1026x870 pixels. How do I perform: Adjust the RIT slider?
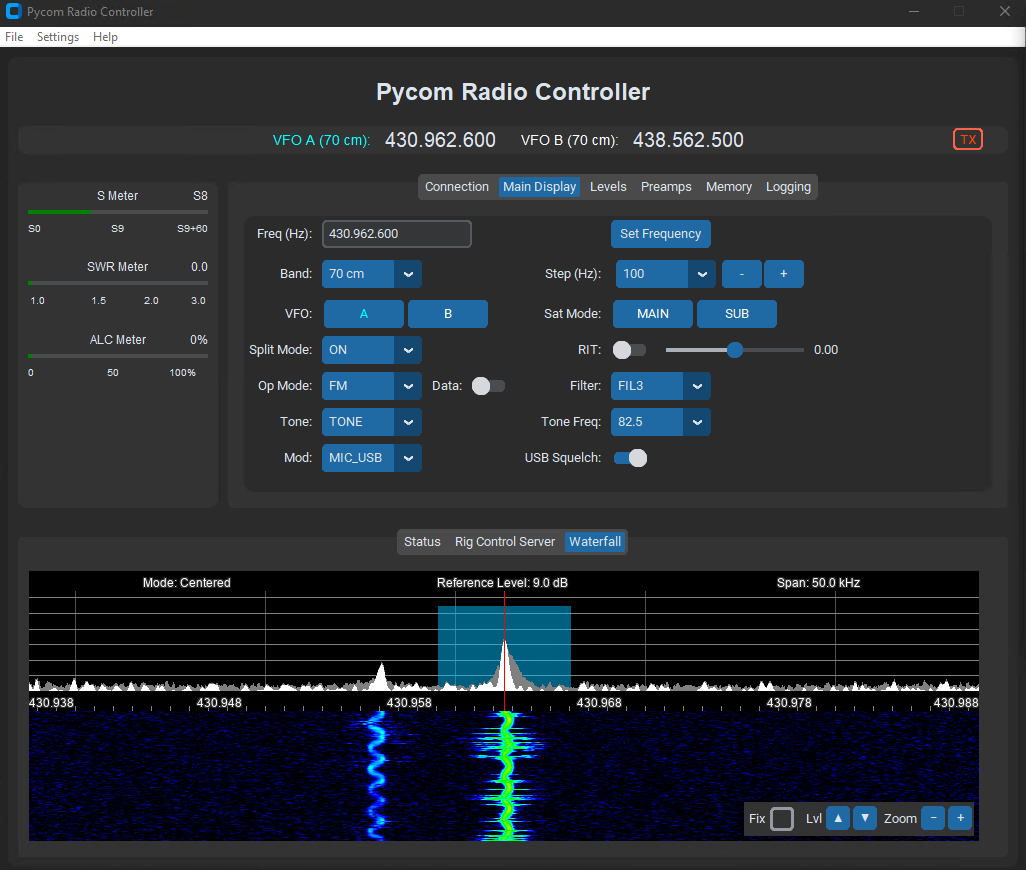point(736,349)
